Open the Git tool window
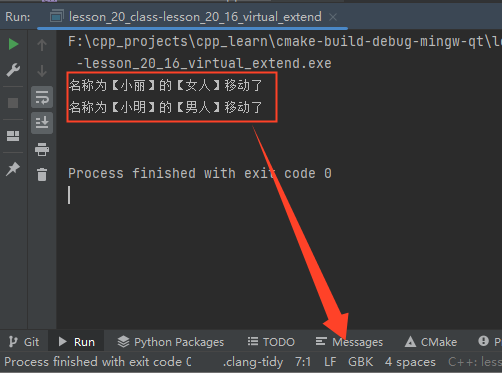Viewport: 502px width, 373px height. pyautogui.click(x=24, y=342)
